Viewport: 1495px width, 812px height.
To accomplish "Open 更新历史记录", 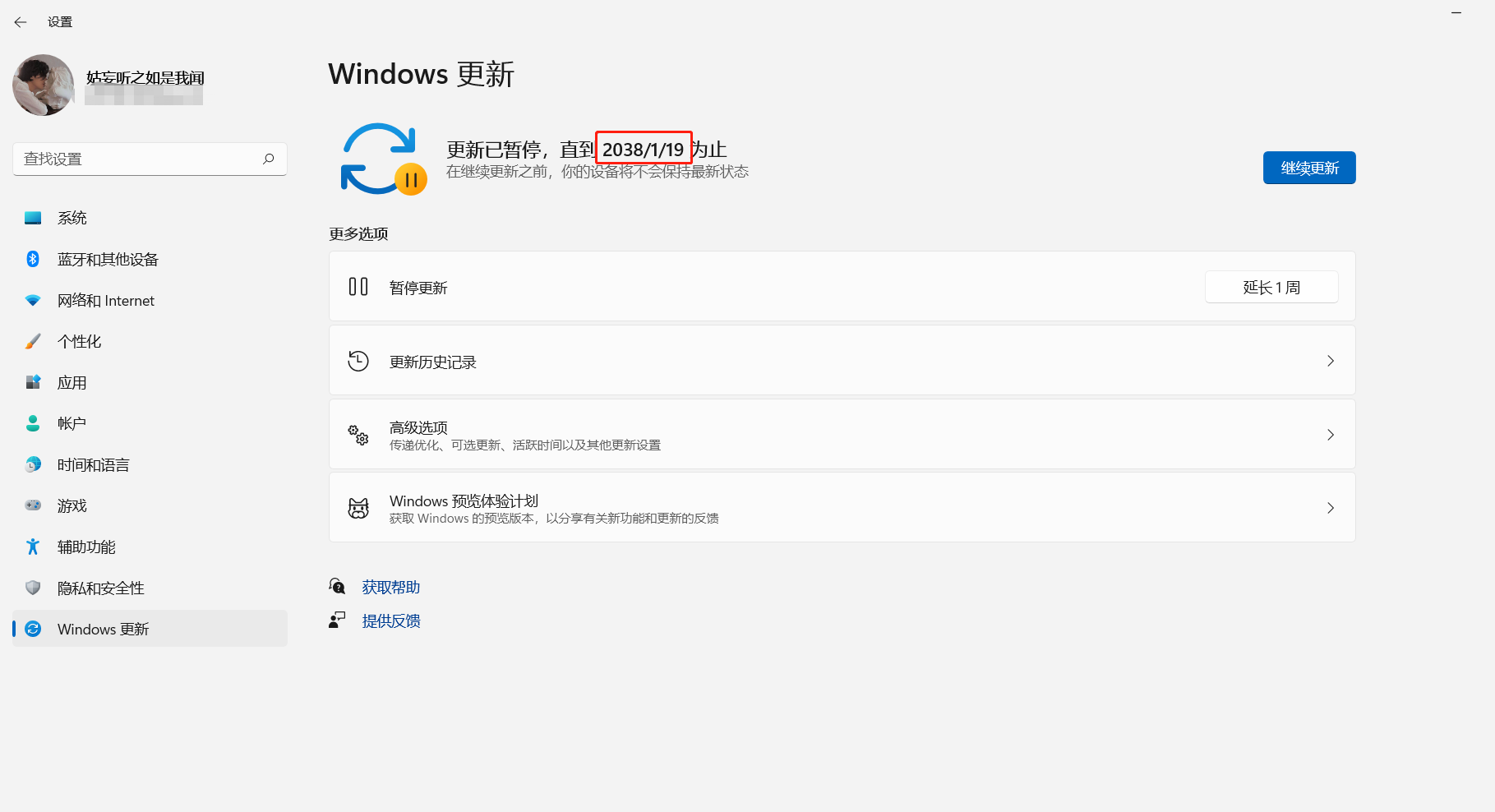I will [842, 360].
